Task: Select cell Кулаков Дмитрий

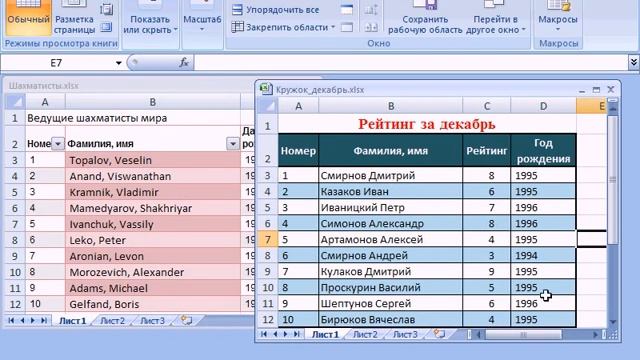Action: pos(391,271)
